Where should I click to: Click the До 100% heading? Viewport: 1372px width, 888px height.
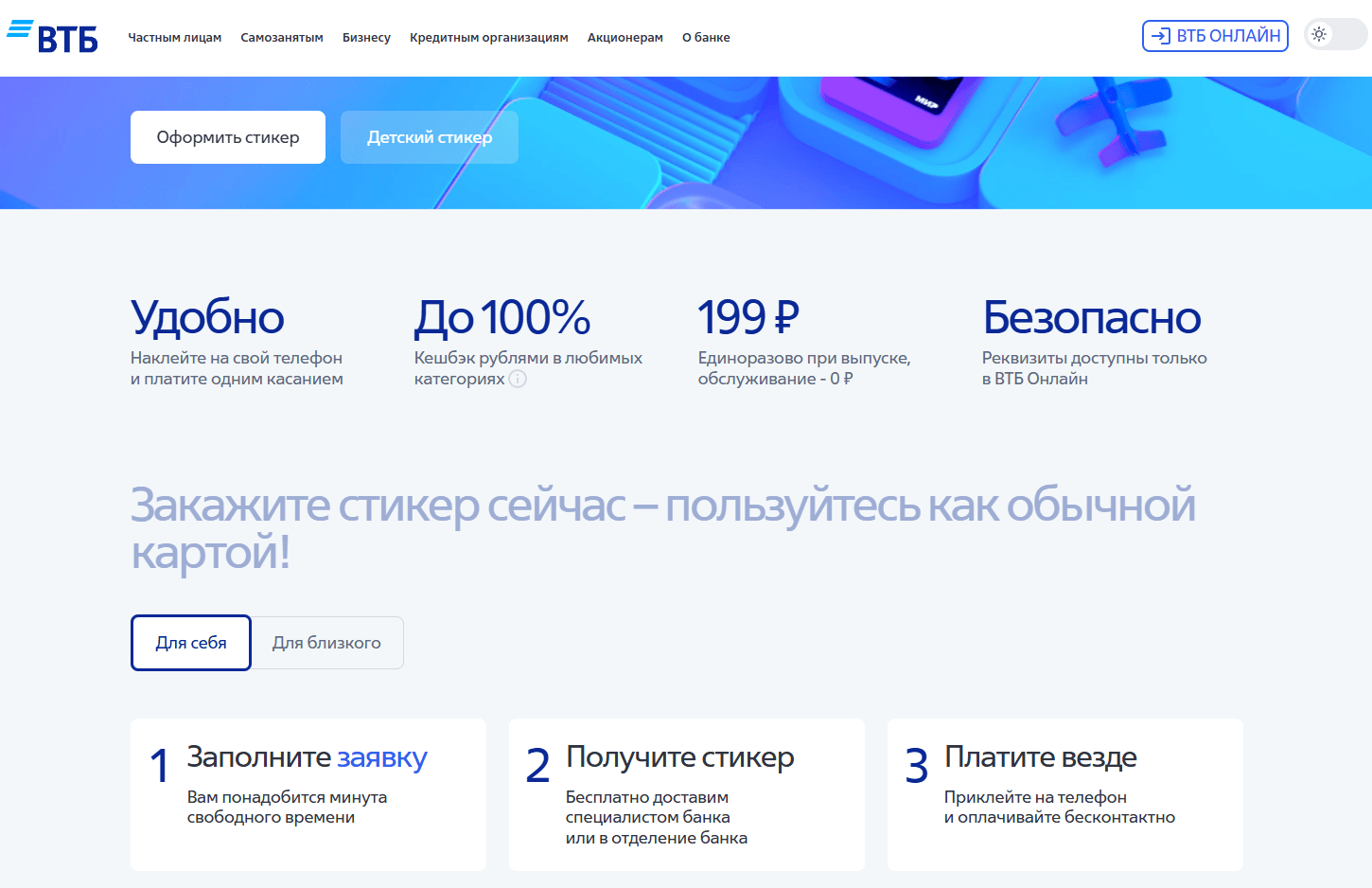(502, 317)
